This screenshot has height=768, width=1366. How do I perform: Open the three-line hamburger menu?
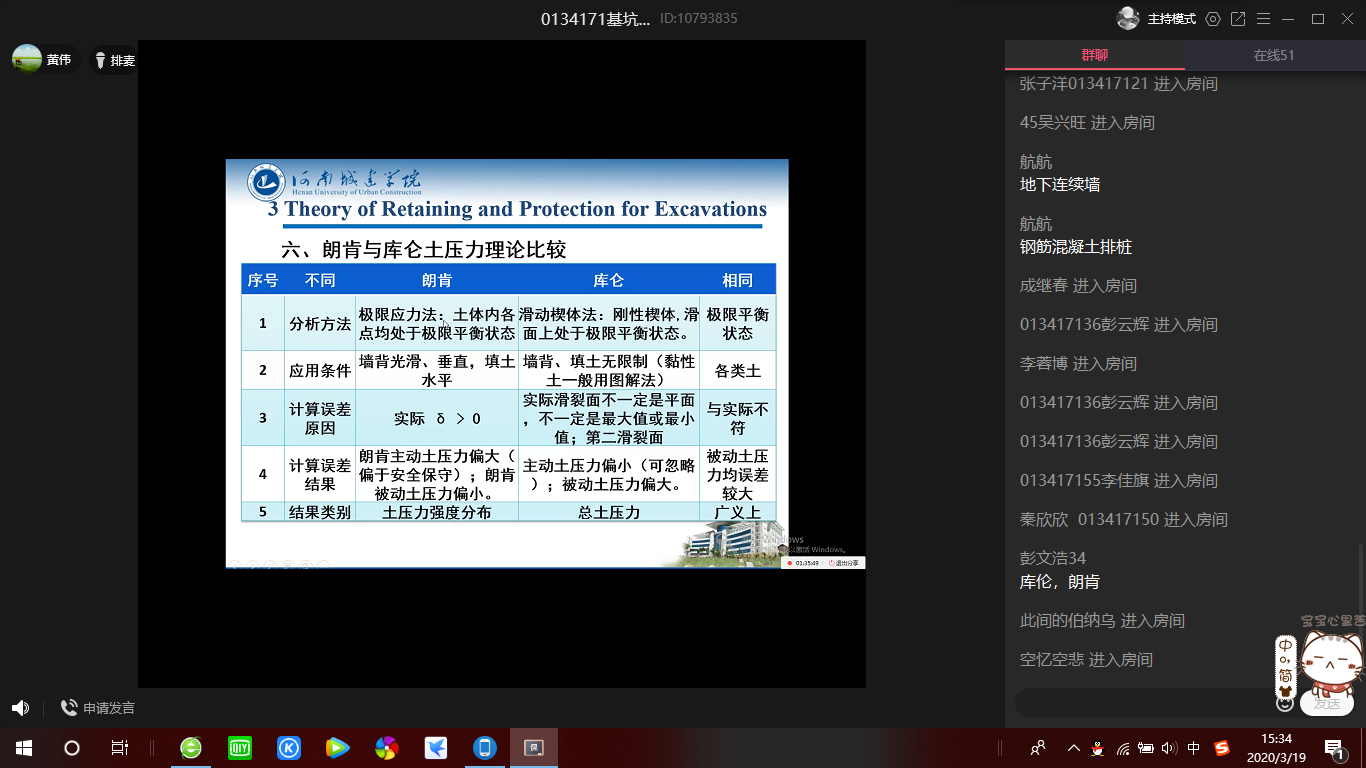tap(1263, 19)
